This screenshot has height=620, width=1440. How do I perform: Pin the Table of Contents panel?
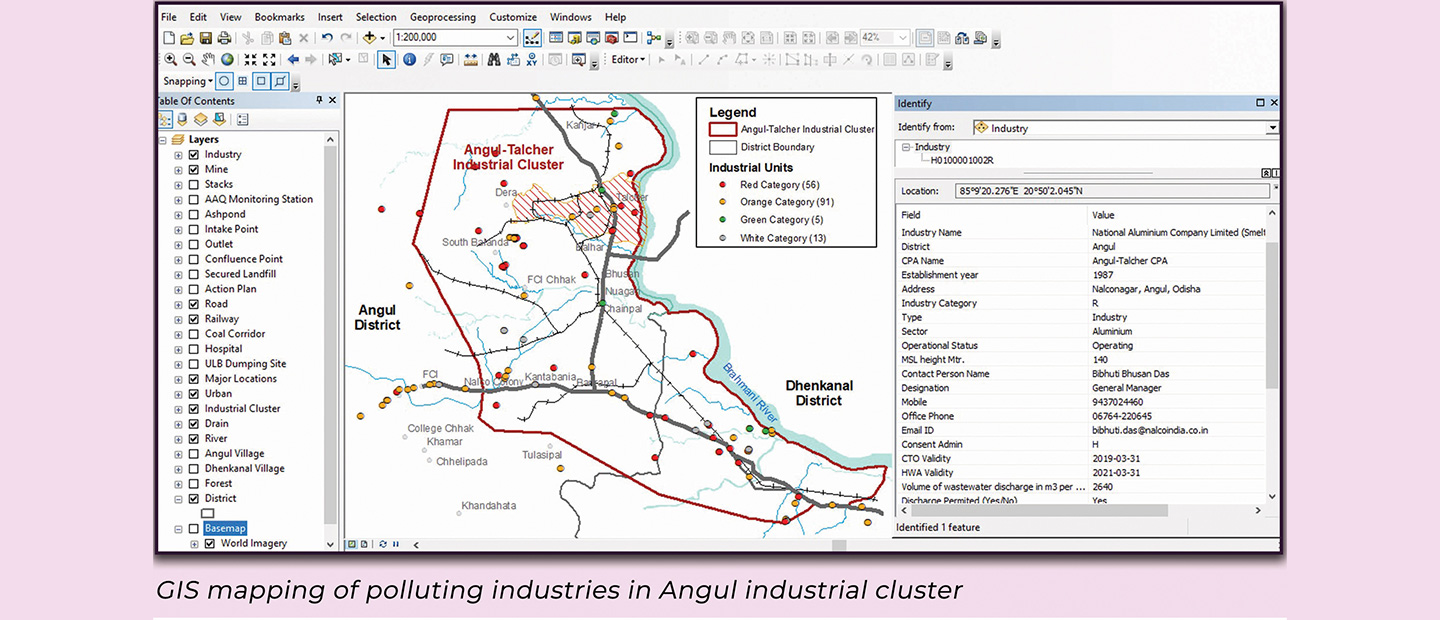coord(319,101)
